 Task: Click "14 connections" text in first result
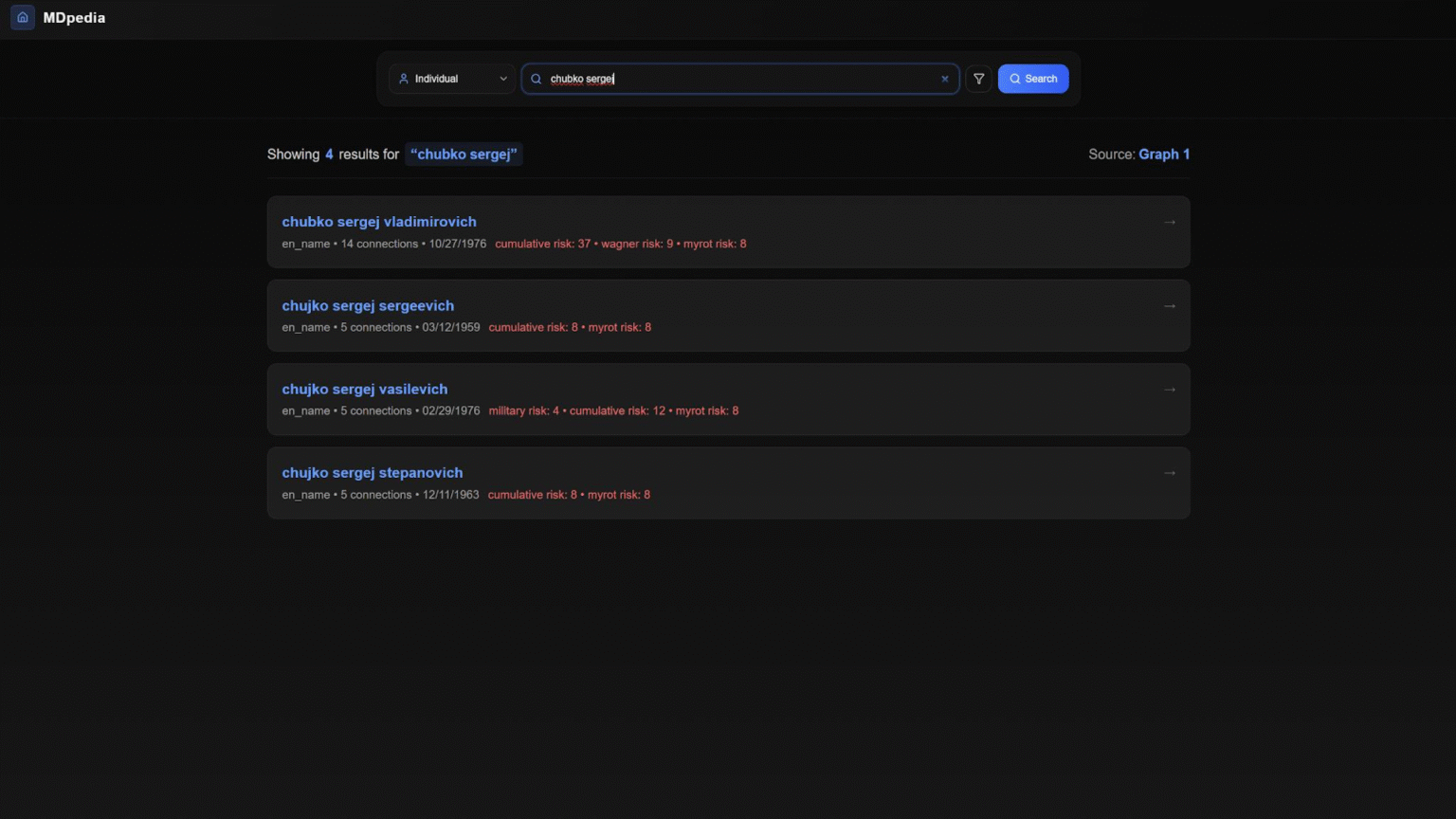379,244
